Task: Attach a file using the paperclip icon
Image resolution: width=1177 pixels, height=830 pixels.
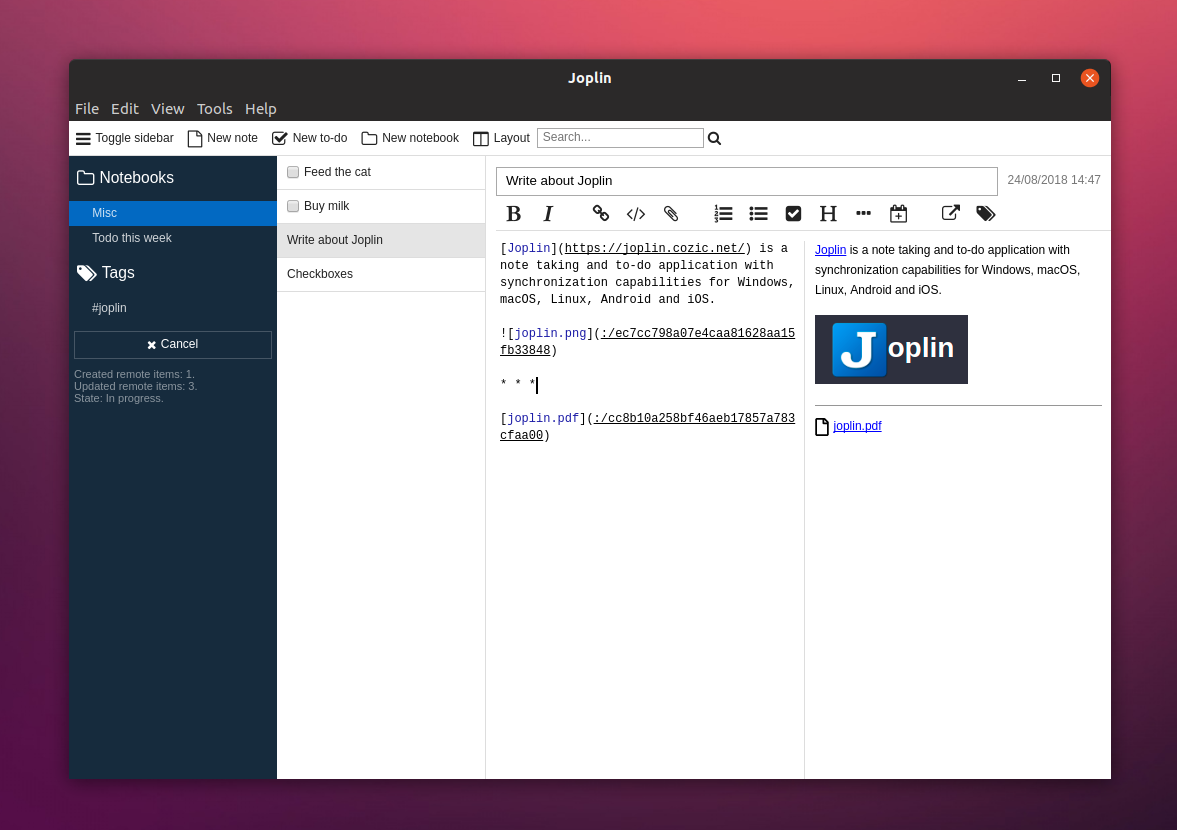Action: 670,213
